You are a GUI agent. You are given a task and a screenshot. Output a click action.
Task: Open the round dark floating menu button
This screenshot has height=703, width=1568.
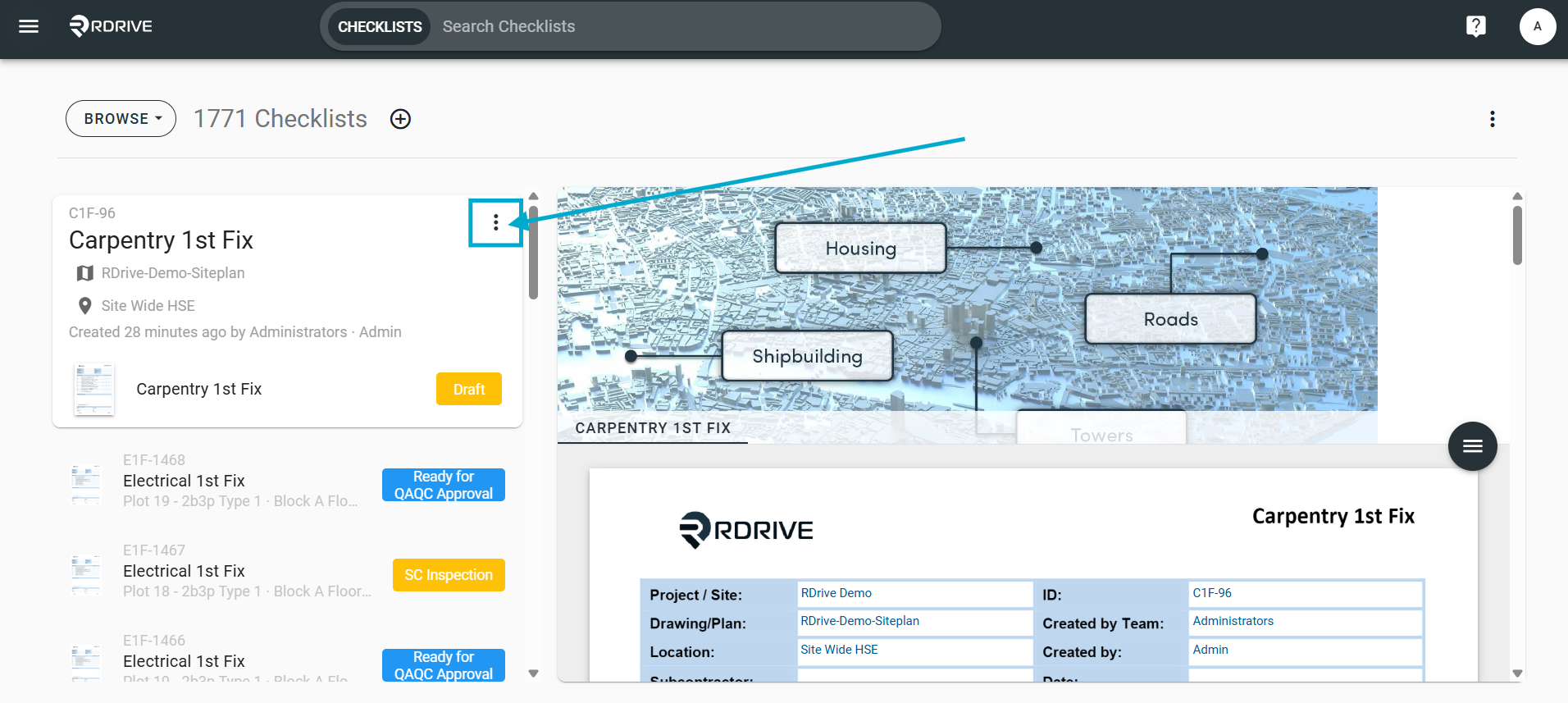tap(1472, 446)
